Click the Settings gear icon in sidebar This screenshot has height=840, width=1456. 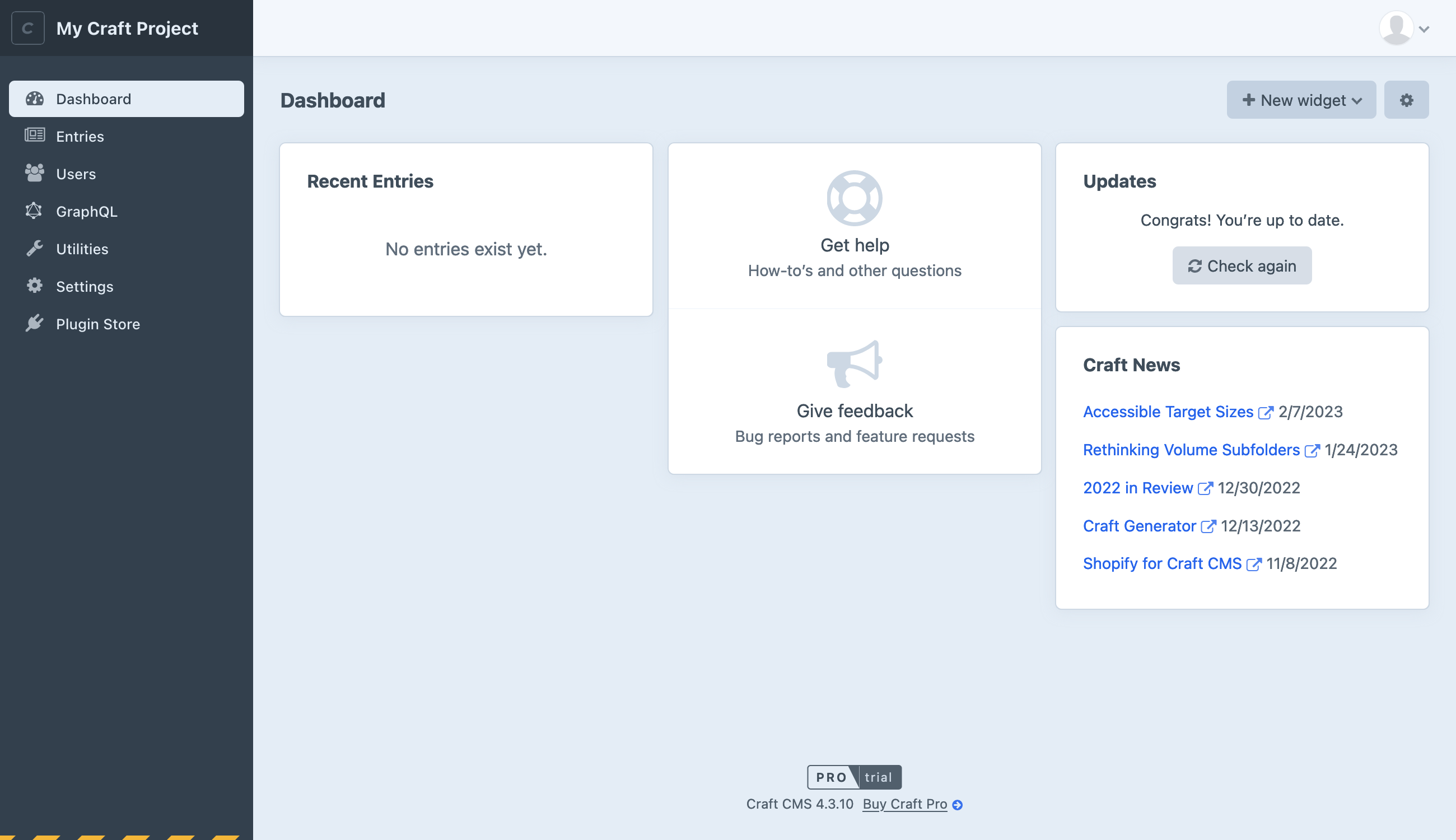pos(35,286)
